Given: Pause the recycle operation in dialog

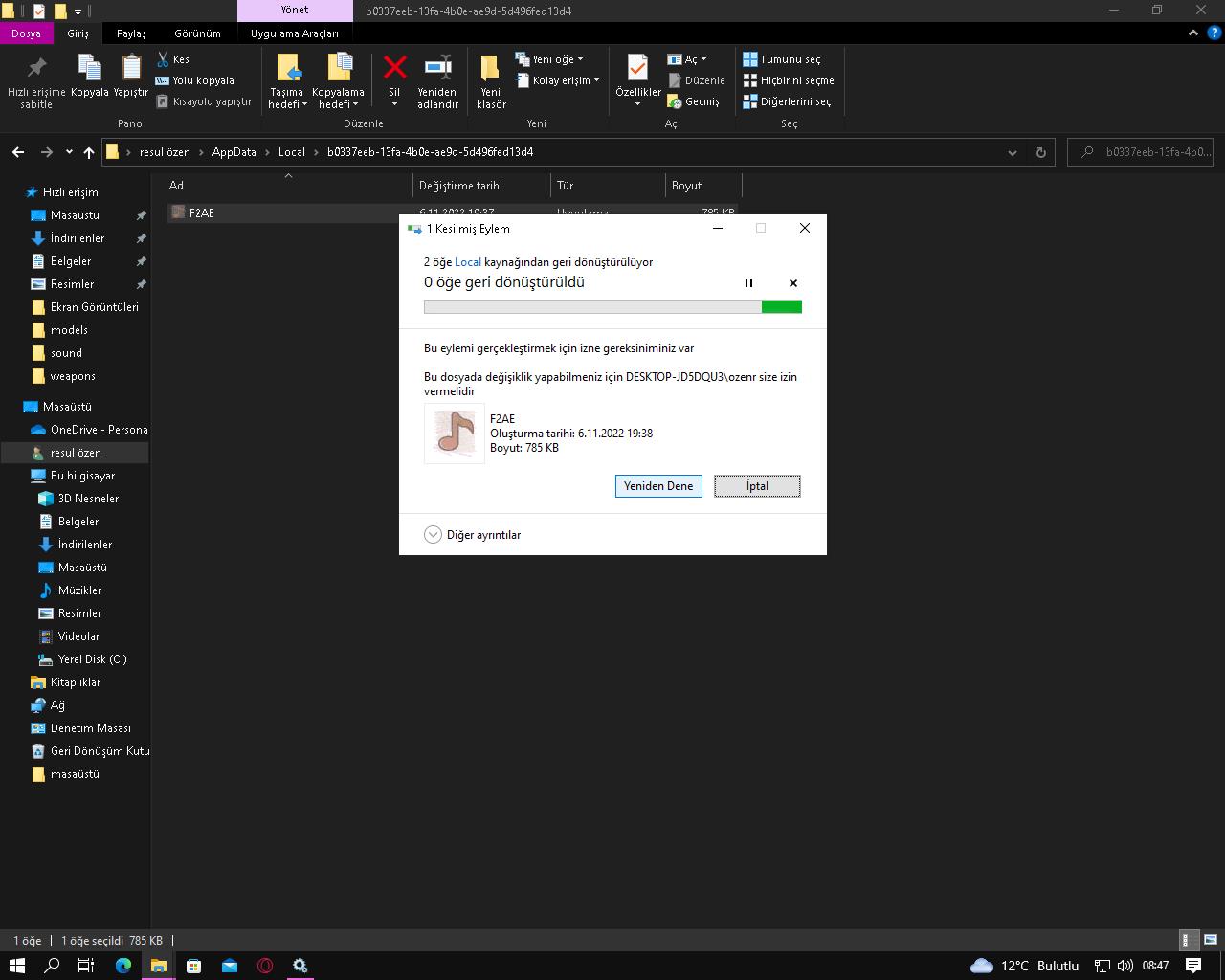Looking at the screenshot, I should pyautogui.click(x=748, y=283).
